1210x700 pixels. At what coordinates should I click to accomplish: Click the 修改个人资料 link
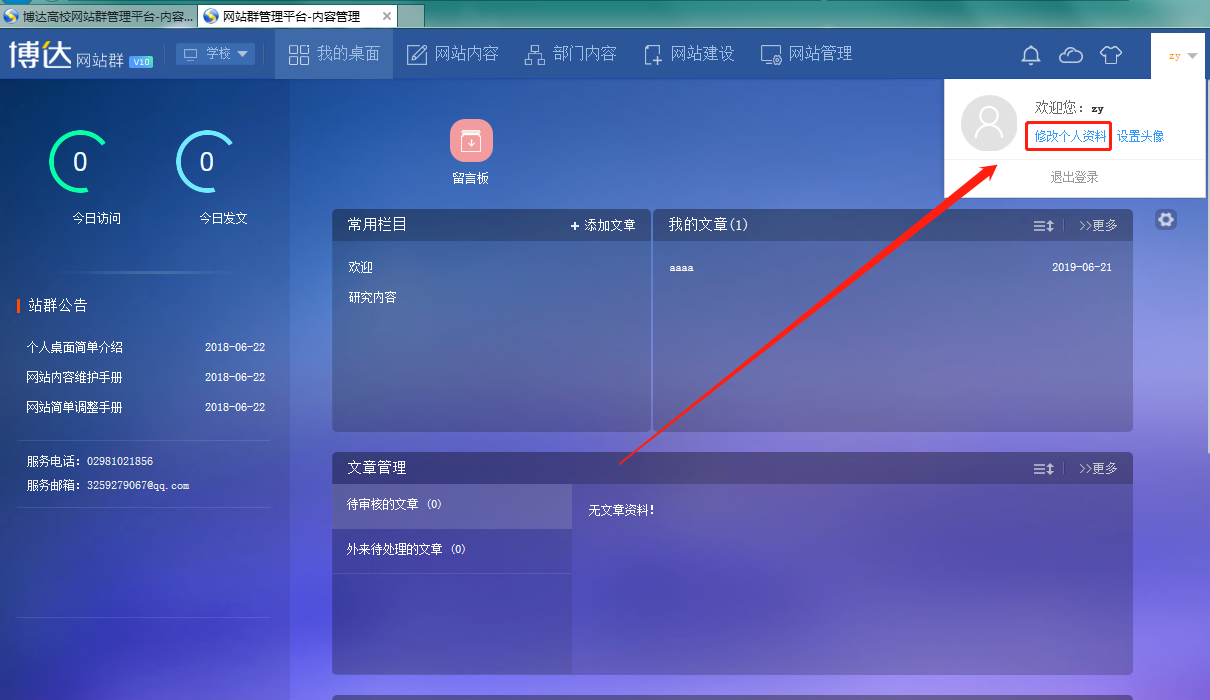click(x=1069, y=136)
